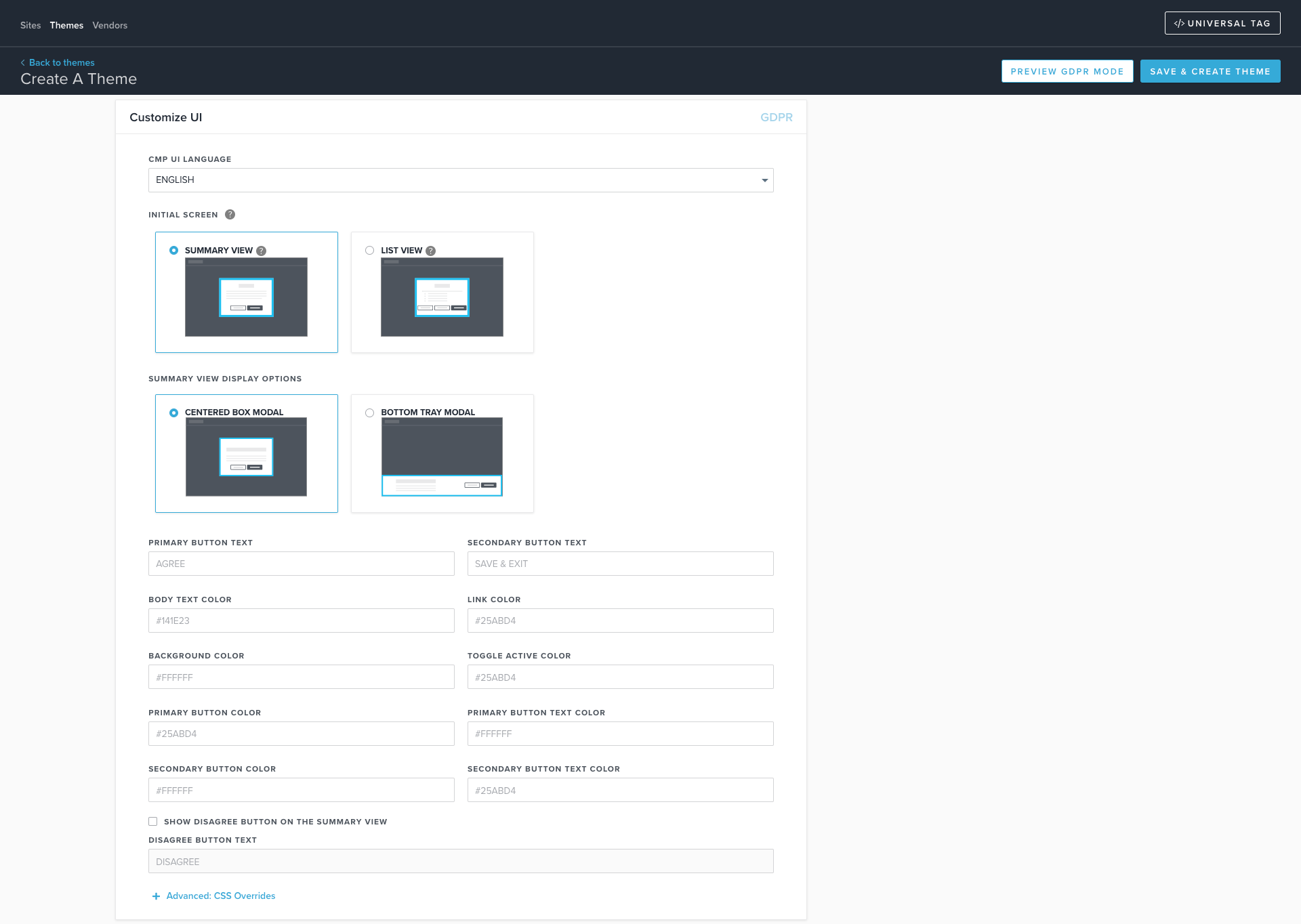
Task: Click the Initial Screen help icon
Action: tap(230, 215)
